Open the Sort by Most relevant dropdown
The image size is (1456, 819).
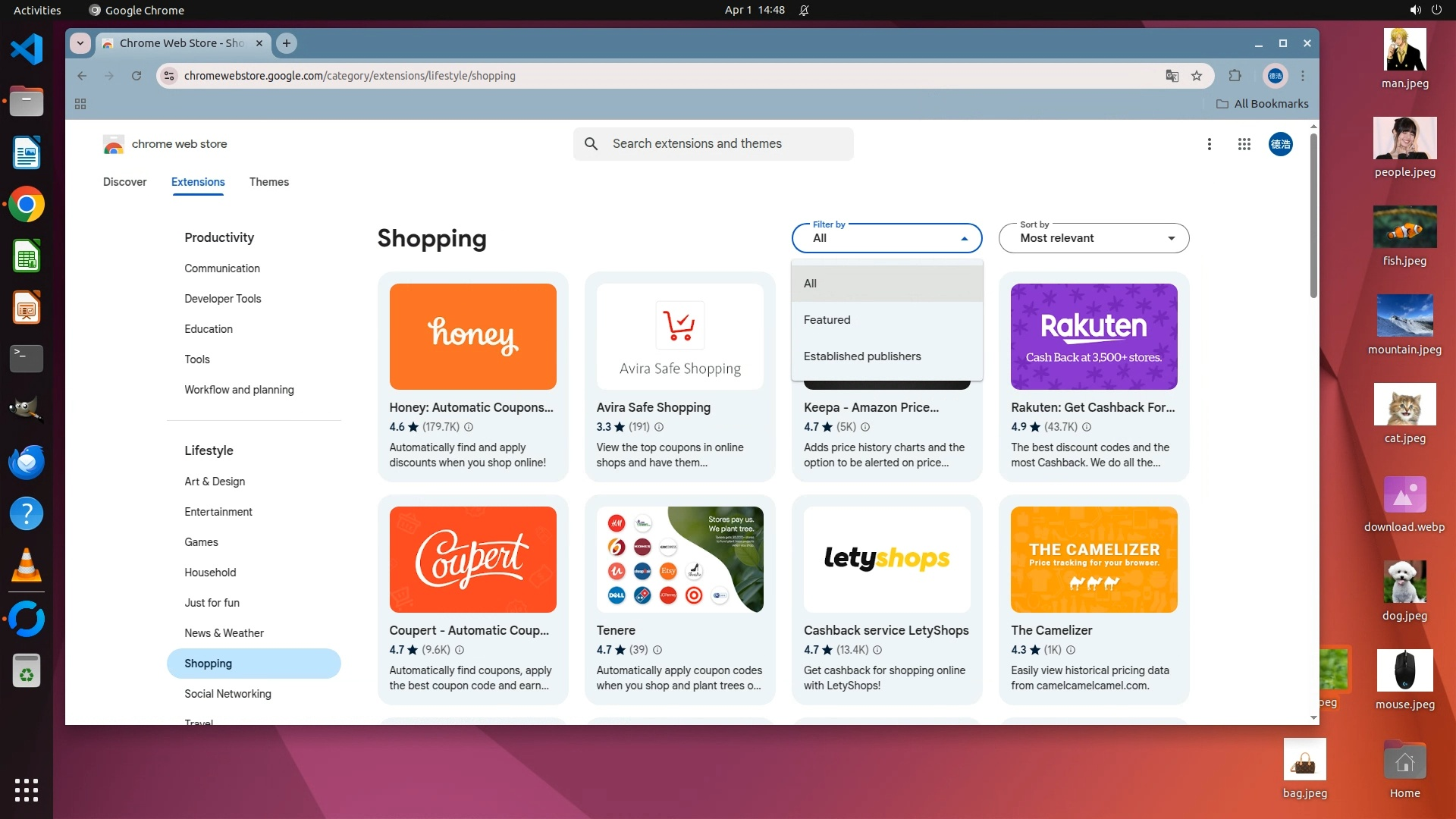click(1094, 238)
